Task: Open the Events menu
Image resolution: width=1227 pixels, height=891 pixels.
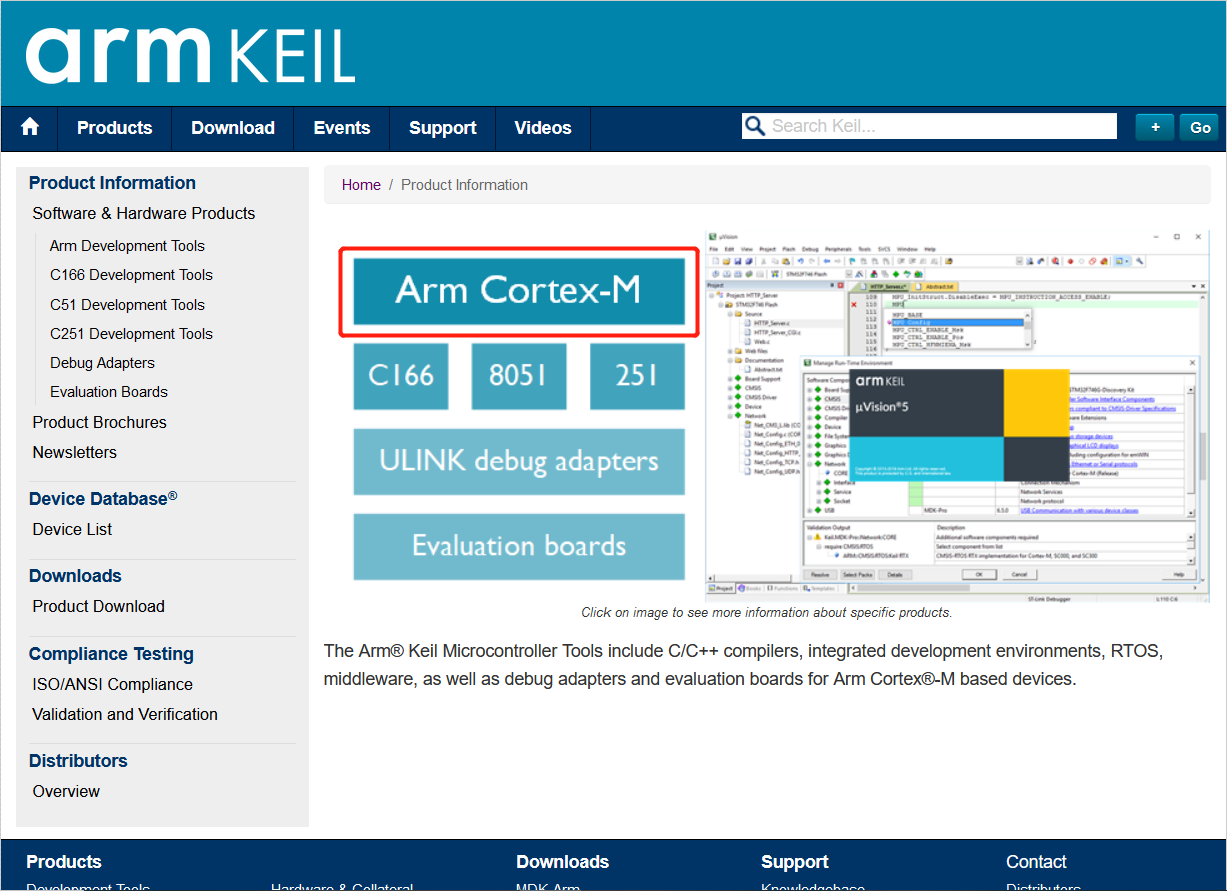Action: [x=342, y=128]
